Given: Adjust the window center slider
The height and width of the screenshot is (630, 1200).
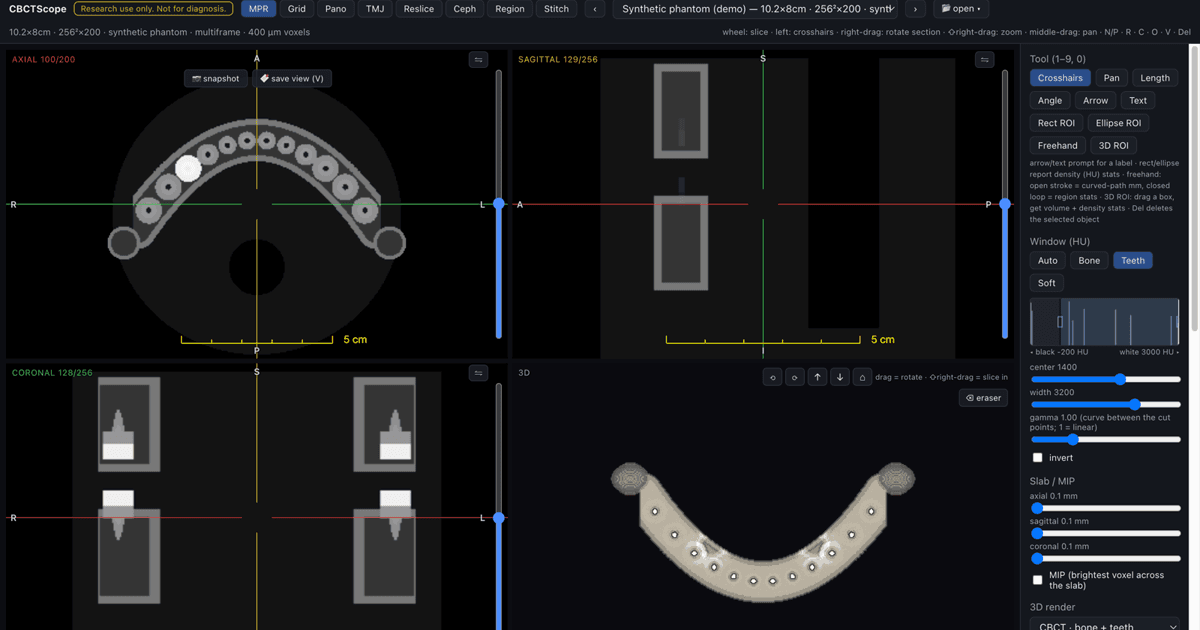Looking at the screenshot, I should pyautogui.click(x=1106, y=380).
